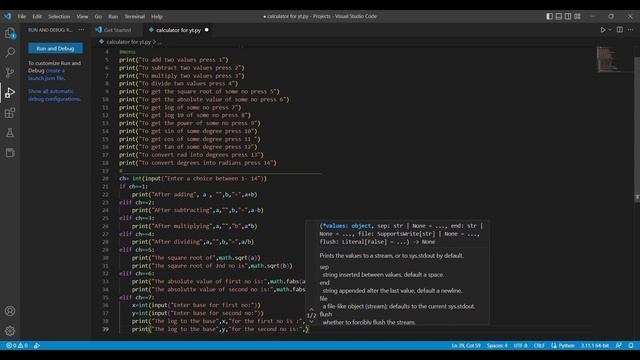
Task: Show next signature in parameter hint popup
Action: pyautogui.click(x=311, y=322)
